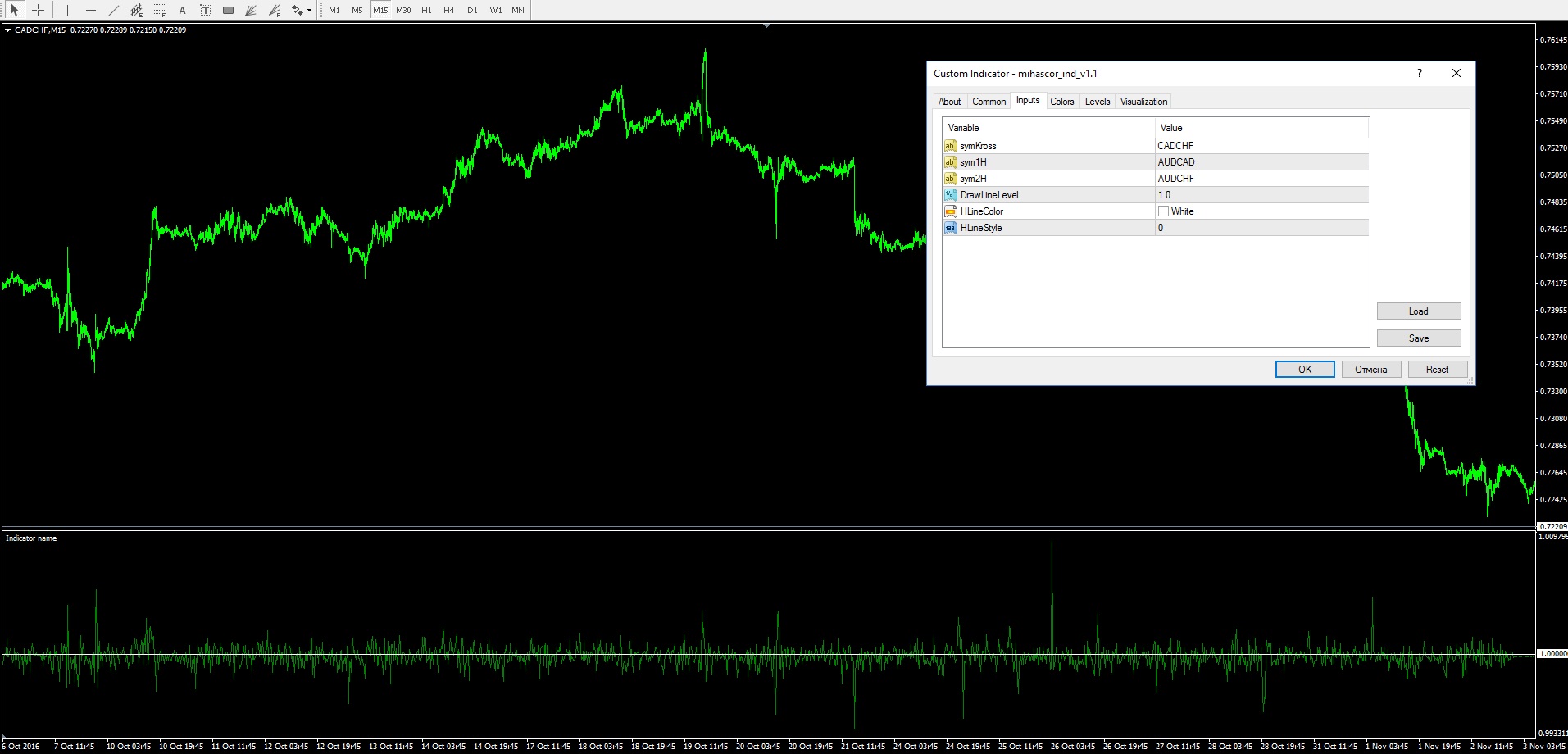The width and height of the screenshot is (1568, 754).
Task: Edit the CADCHF value of symKross
Action: pyautogui.click(x=1261, y=146)
